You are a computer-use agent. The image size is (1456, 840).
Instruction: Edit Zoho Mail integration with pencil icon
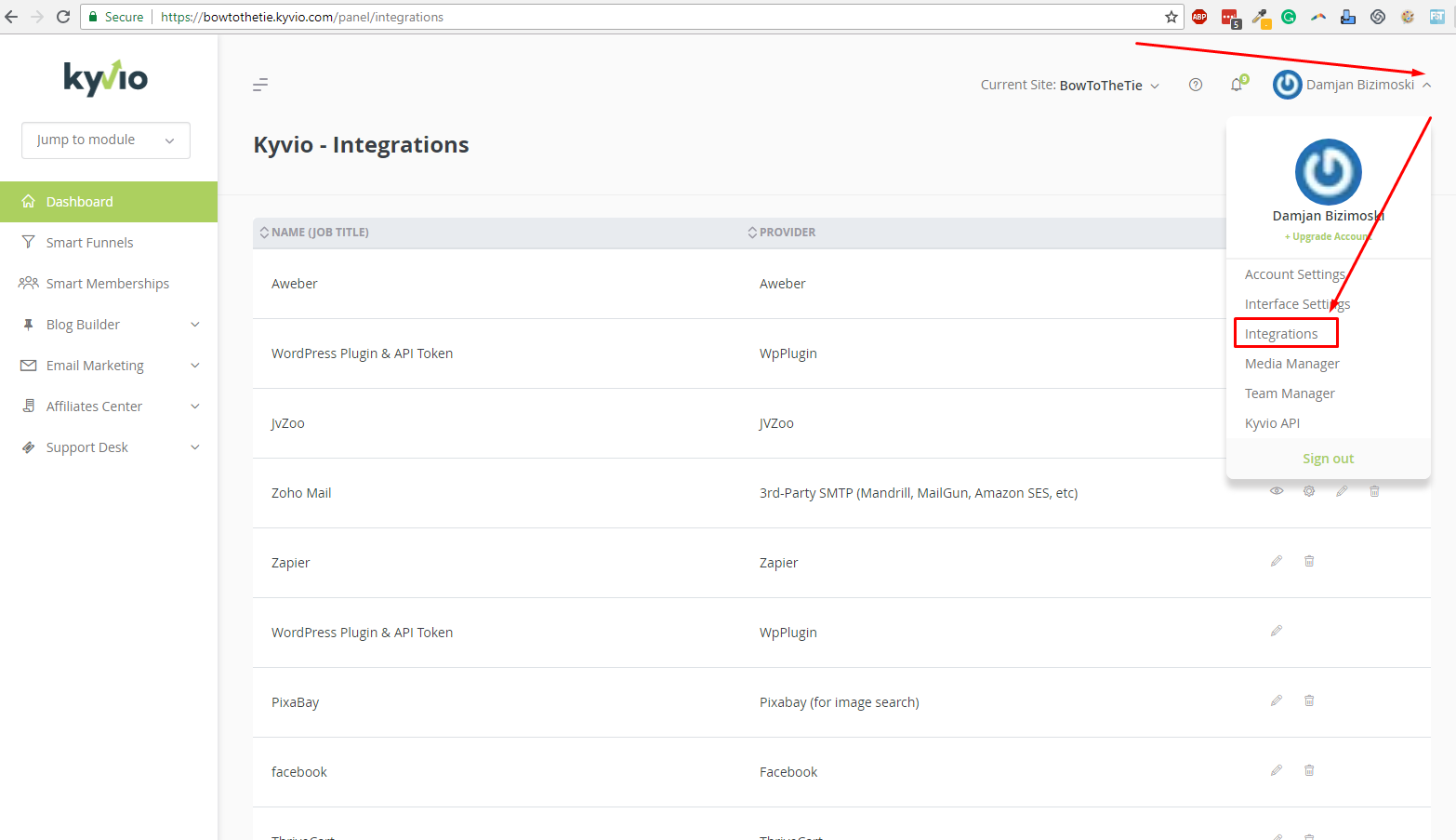click(1342, 491)
